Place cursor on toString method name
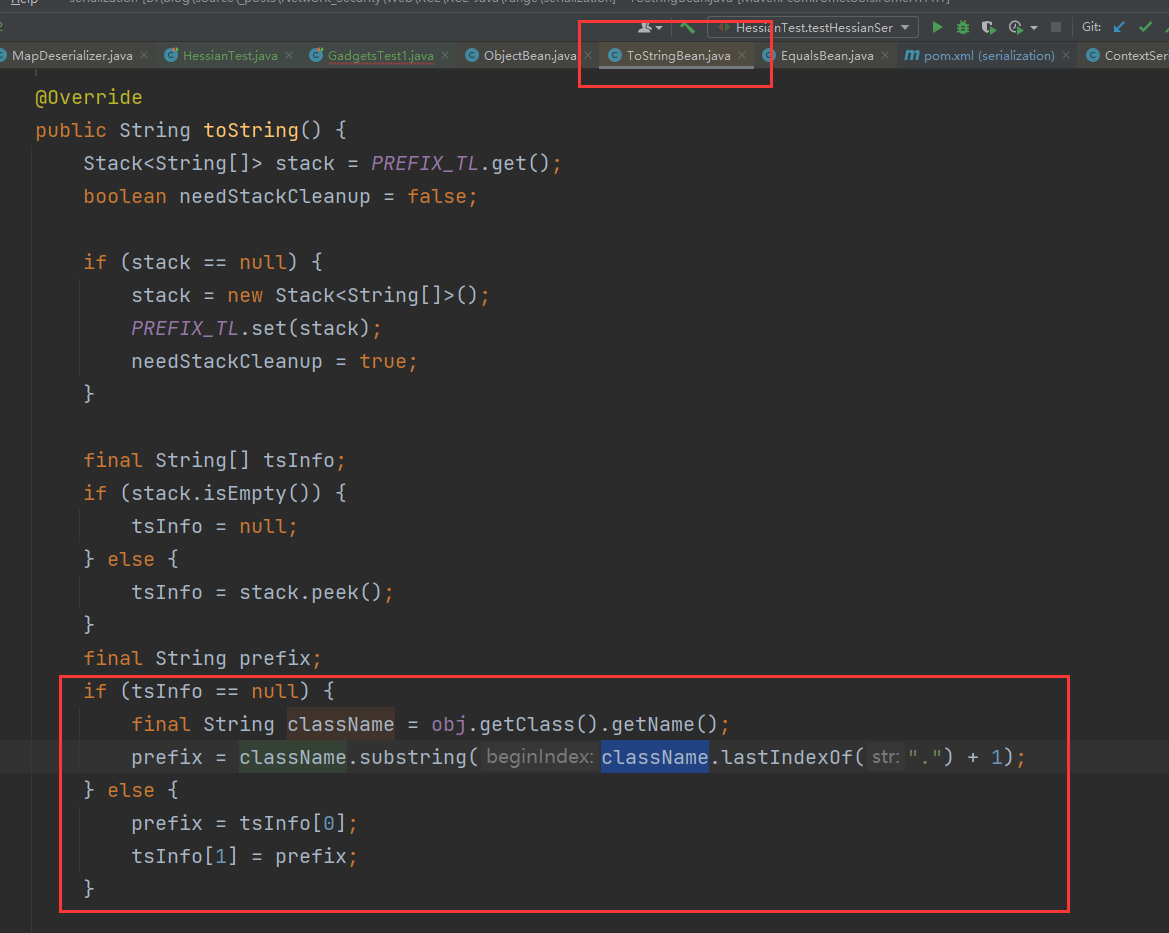Image resolution: width=1169 pixels, height=933 pixels. [x=251, y=131]
